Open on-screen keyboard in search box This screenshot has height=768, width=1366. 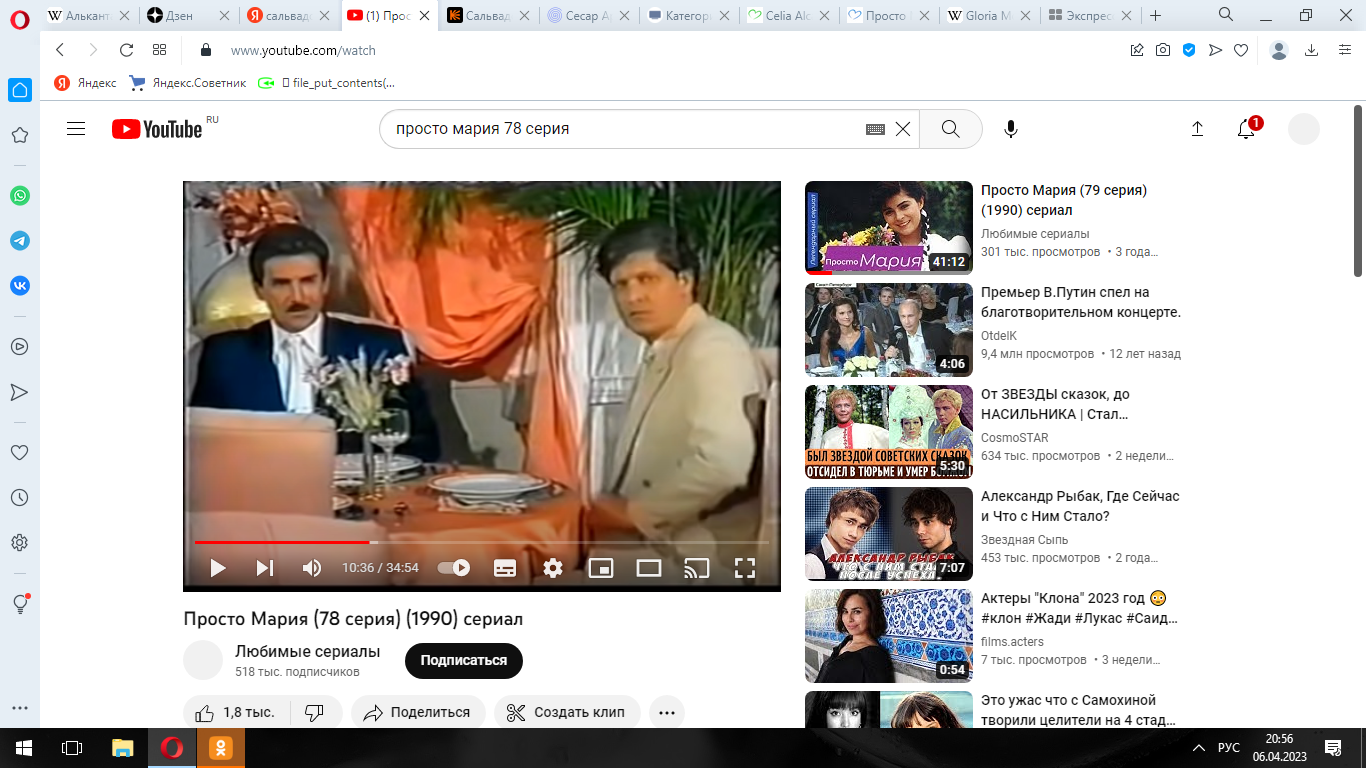click(875, 129)
